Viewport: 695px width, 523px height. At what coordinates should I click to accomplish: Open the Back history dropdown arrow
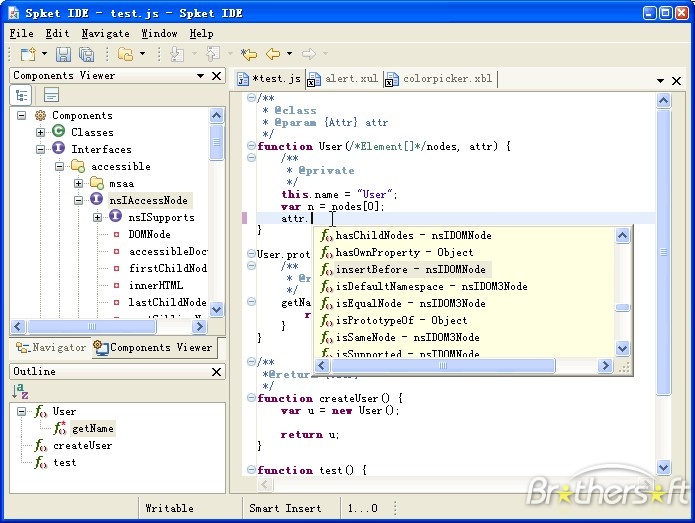tap(289, 54)
